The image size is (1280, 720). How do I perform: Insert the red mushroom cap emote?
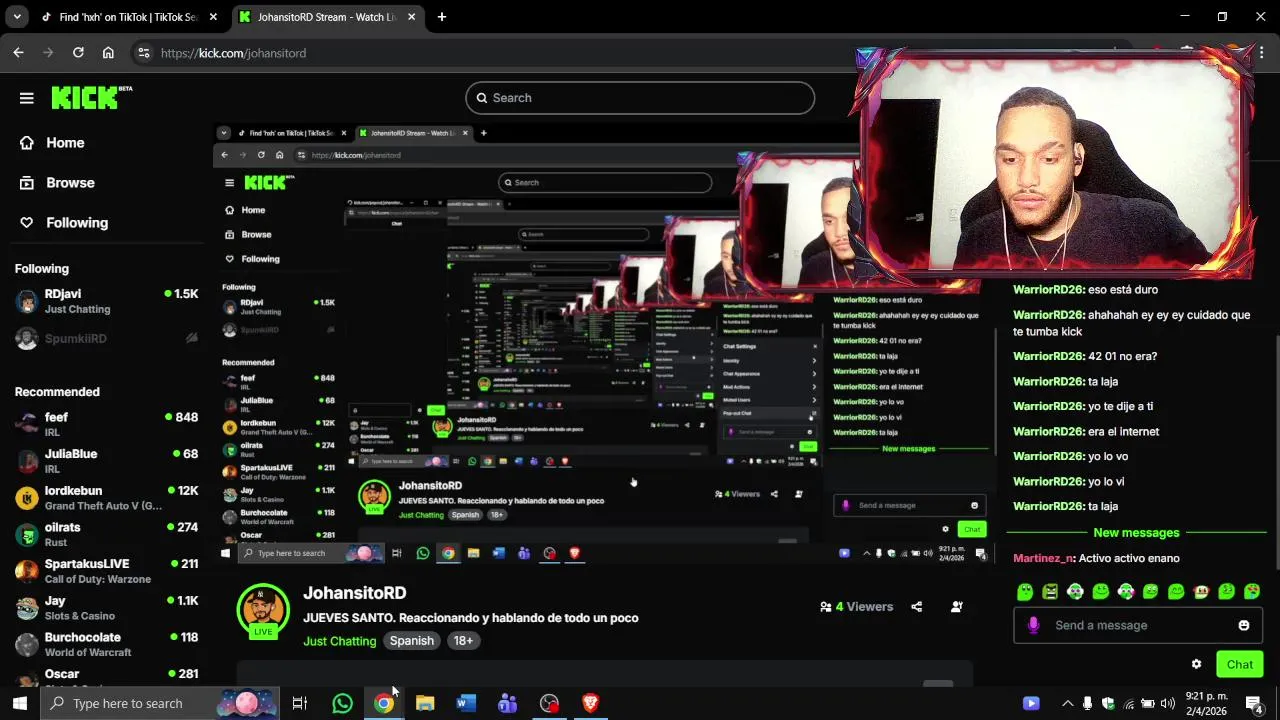click(1201, 592)
